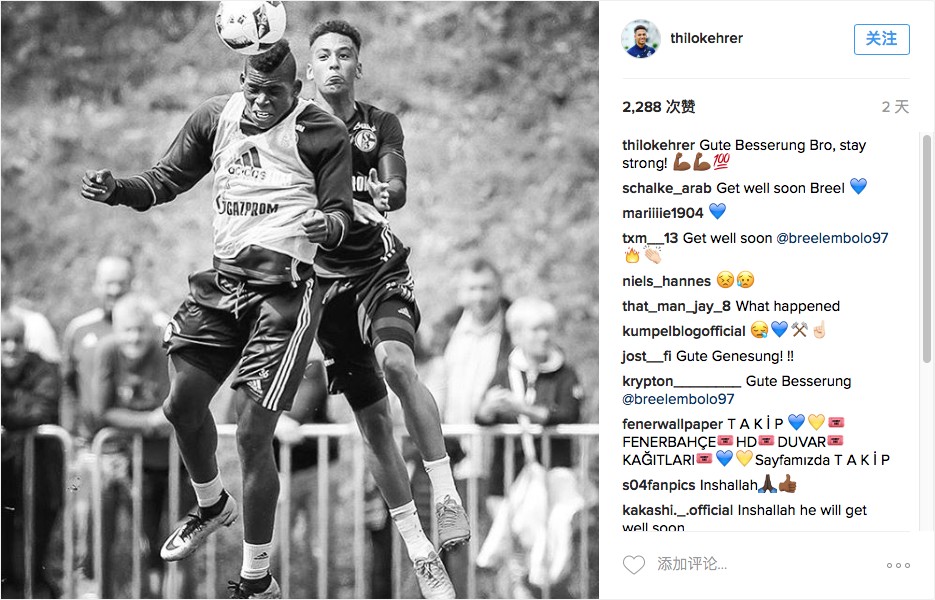Click the comments panel scrollbar
Viewport: 935px width, 600px height.
[x=927, y=249]
